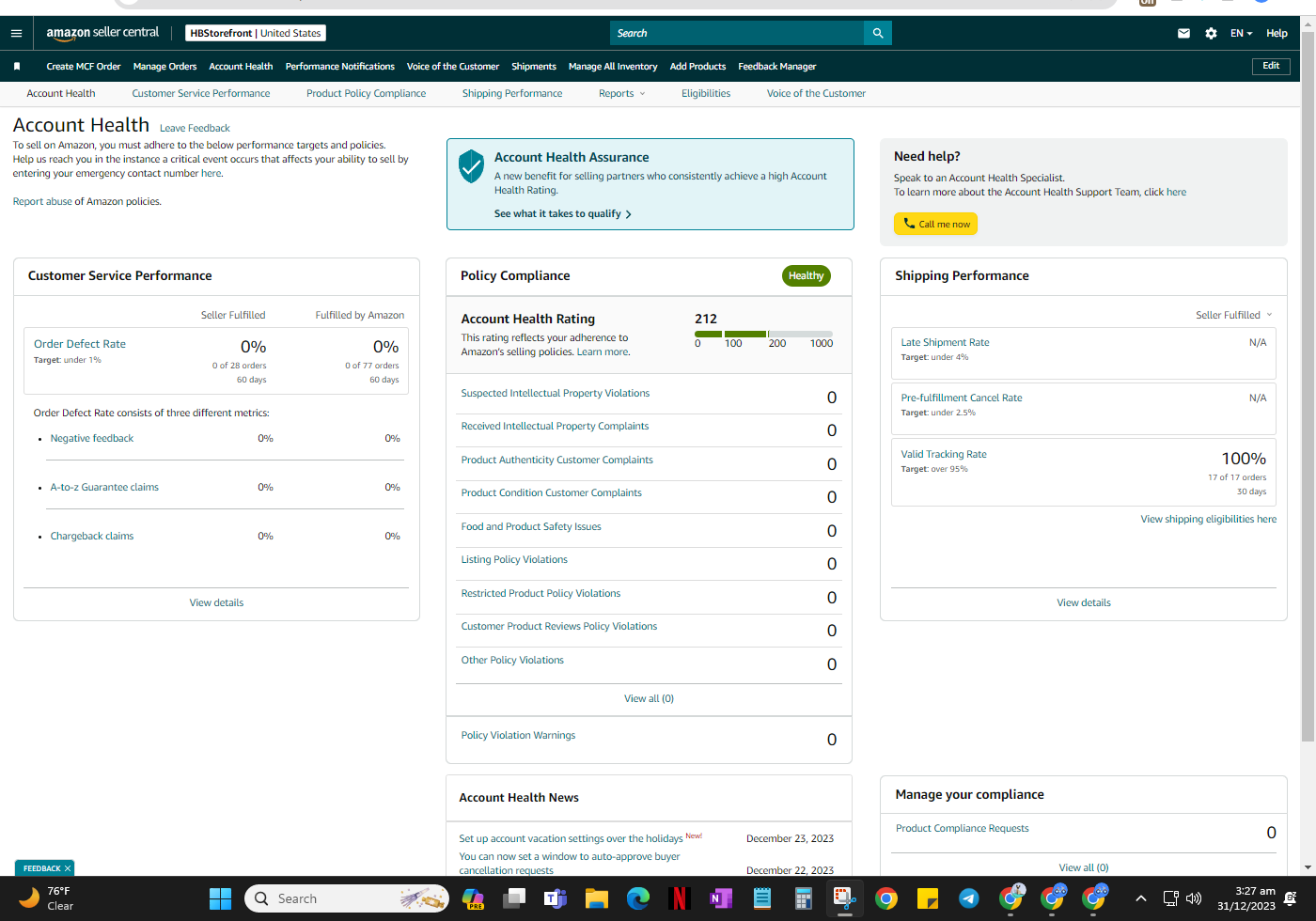1316x921 pixels.
Task: Open the Help link in header
Action: tap(1277, 33)
